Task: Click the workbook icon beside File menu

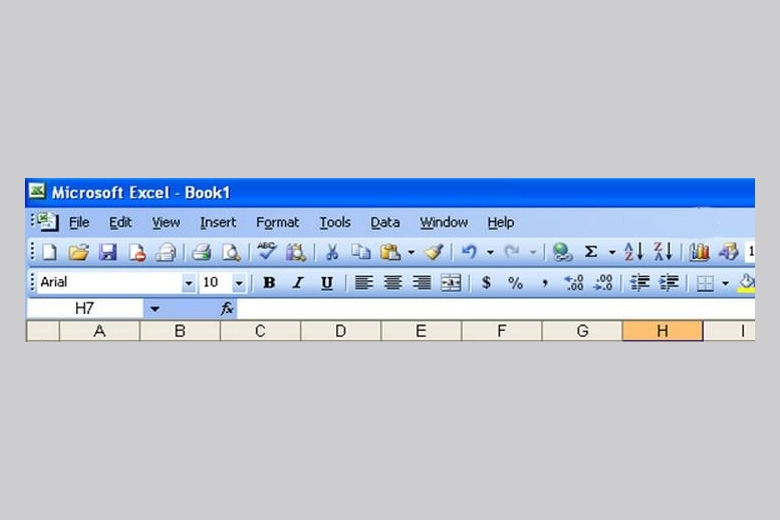Action: [48, 222]
